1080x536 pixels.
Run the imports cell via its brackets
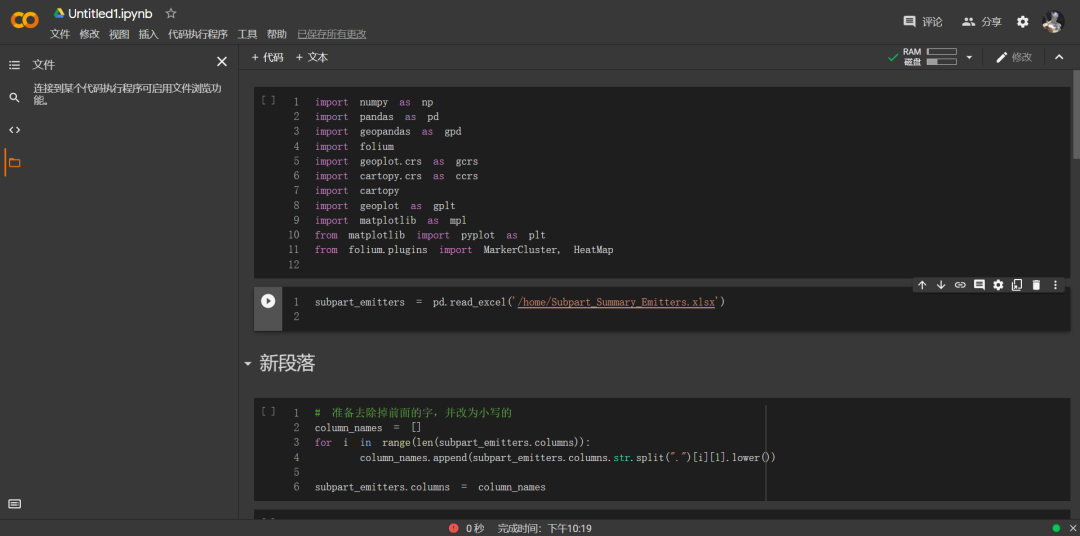(x=268, y=101)
